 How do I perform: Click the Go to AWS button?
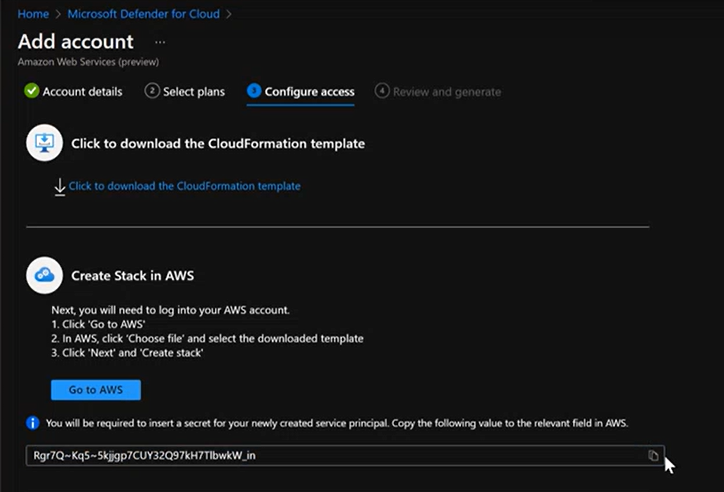click(96, 390)
